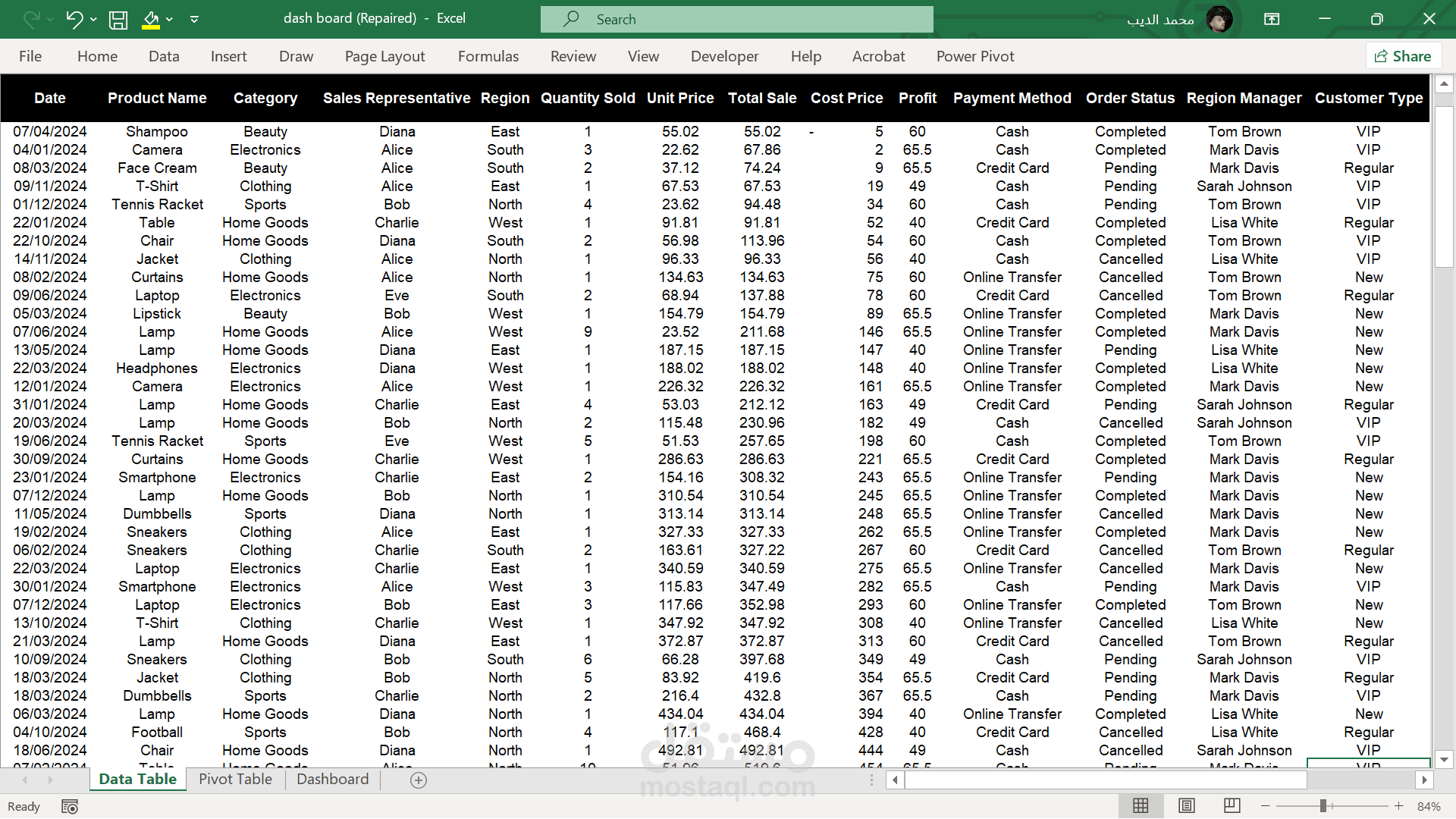Click the Undo icon in the title bar
The image size is (1456, 819).
(74, 19)
